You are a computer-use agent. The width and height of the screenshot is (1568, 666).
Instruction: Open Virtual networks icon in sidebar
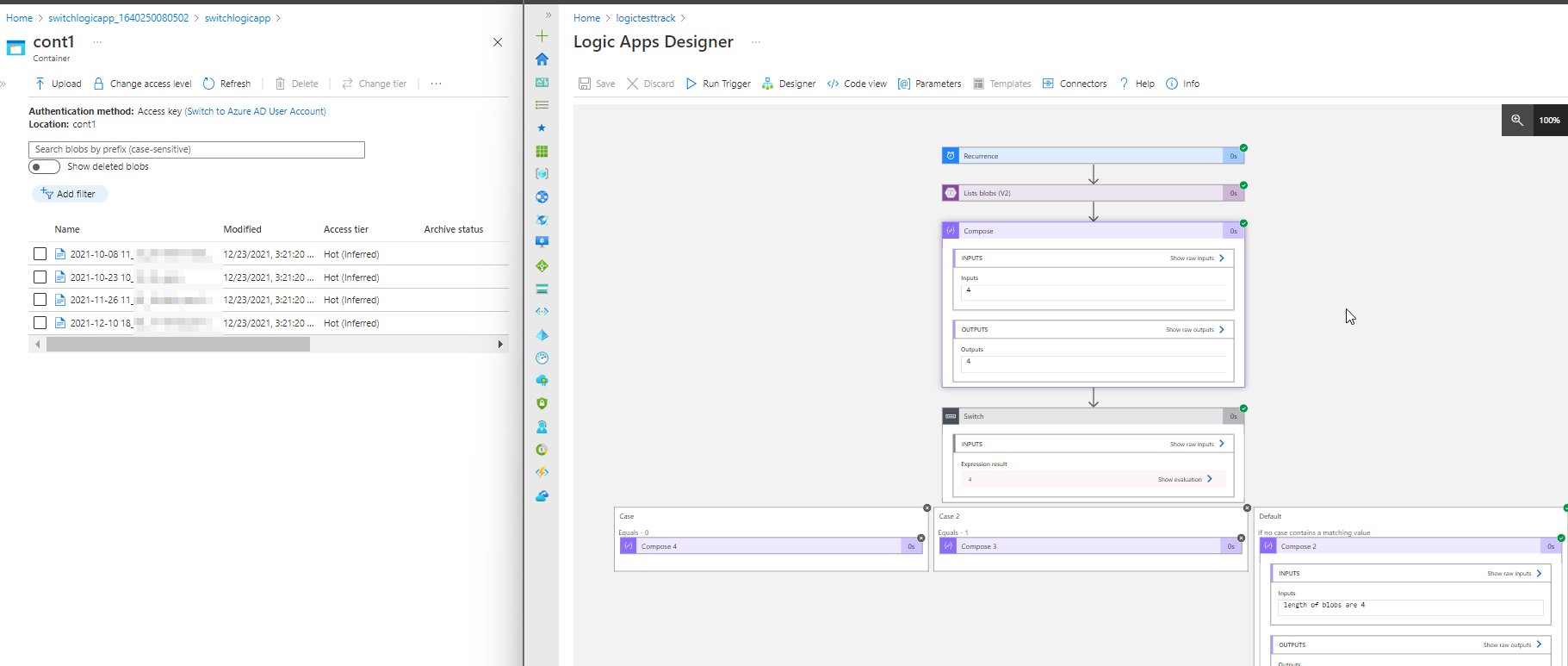542,312
